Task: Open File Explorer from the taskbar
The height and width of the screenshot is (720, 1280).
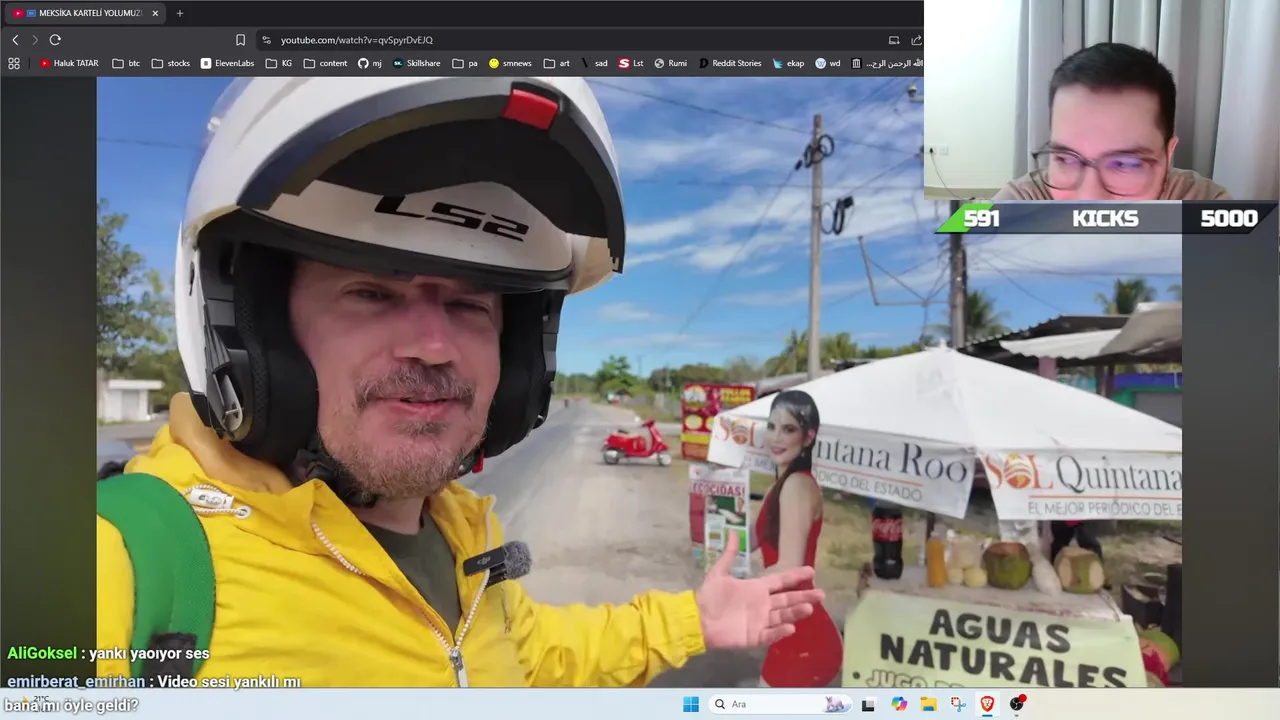Action: coord(928,704)
